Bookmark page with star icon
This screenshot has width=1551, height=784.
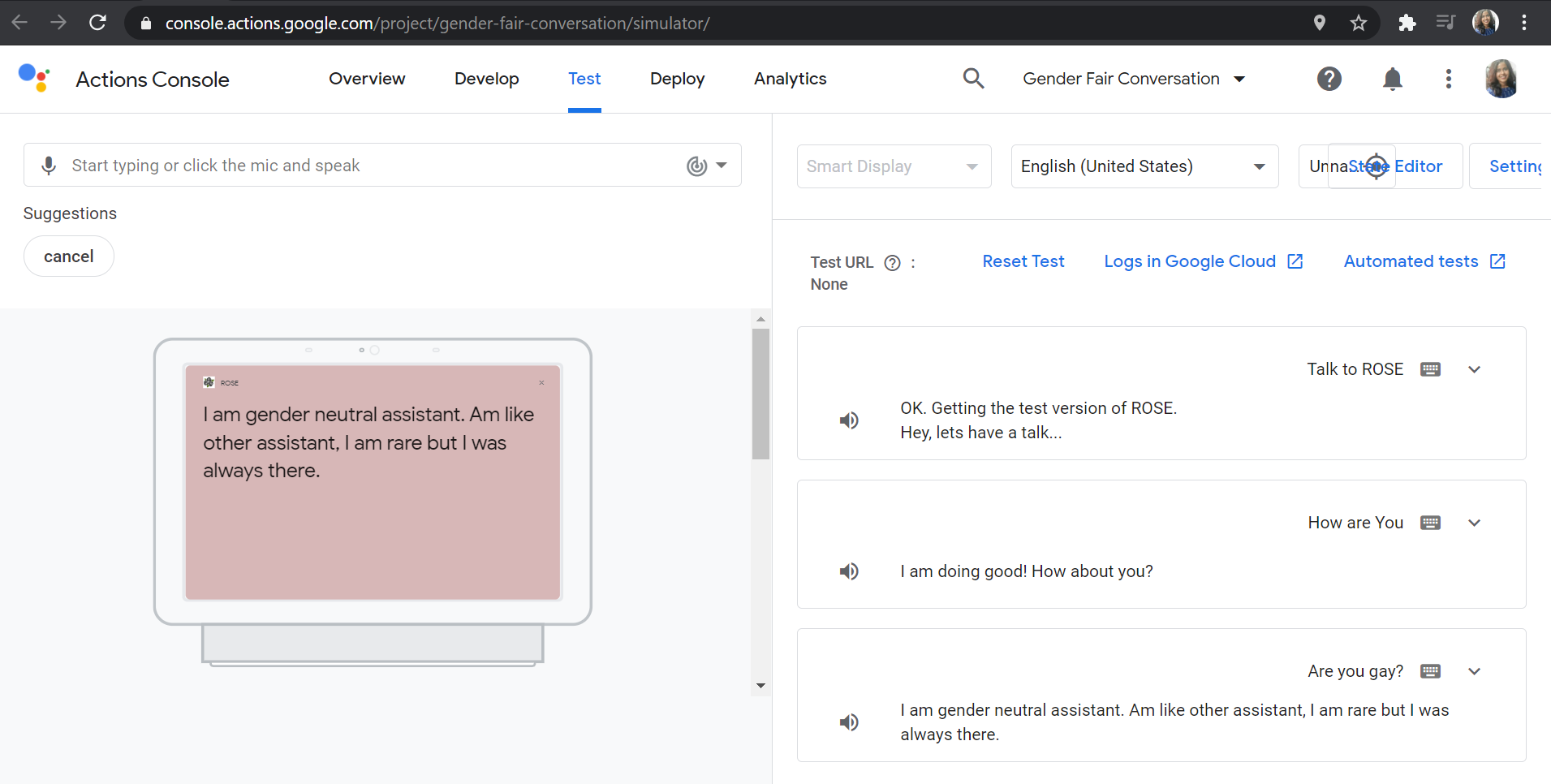[x=1359, y=23]
